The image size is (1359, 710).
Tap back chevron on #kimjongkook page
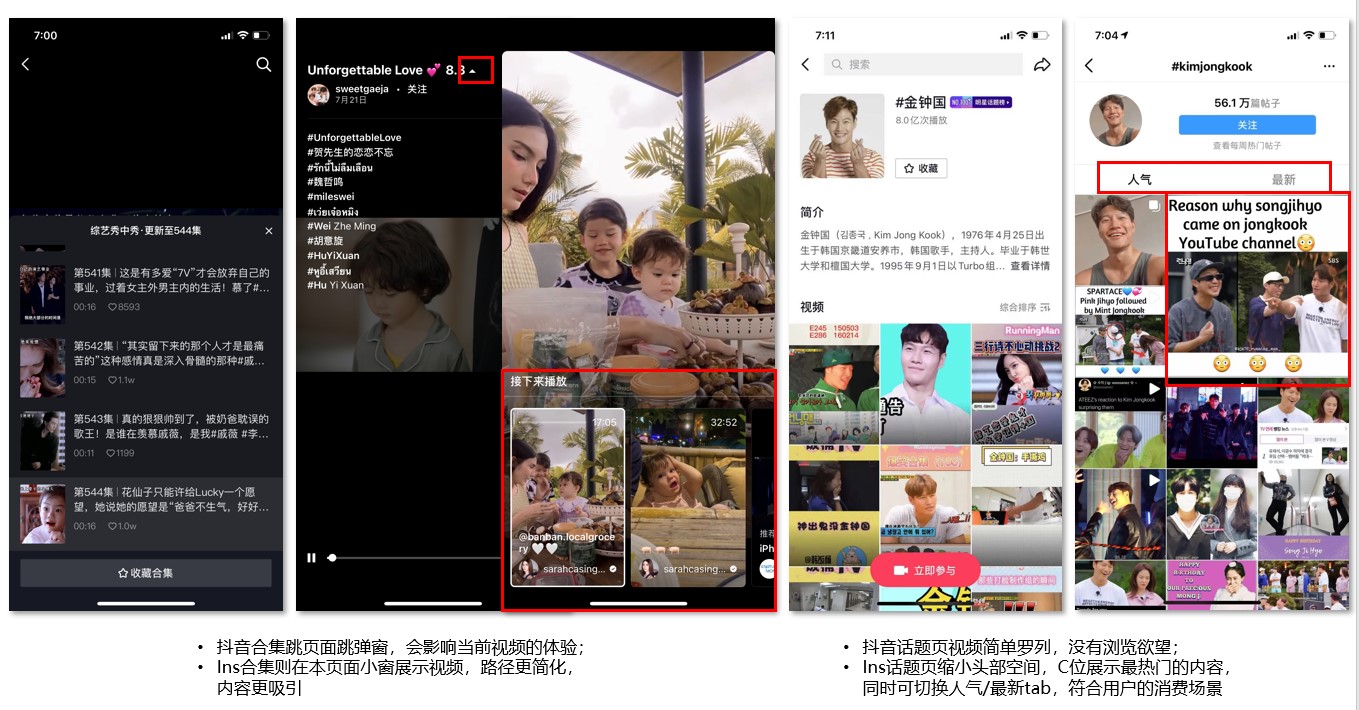pyautogui.click(x=1089, y=66)
